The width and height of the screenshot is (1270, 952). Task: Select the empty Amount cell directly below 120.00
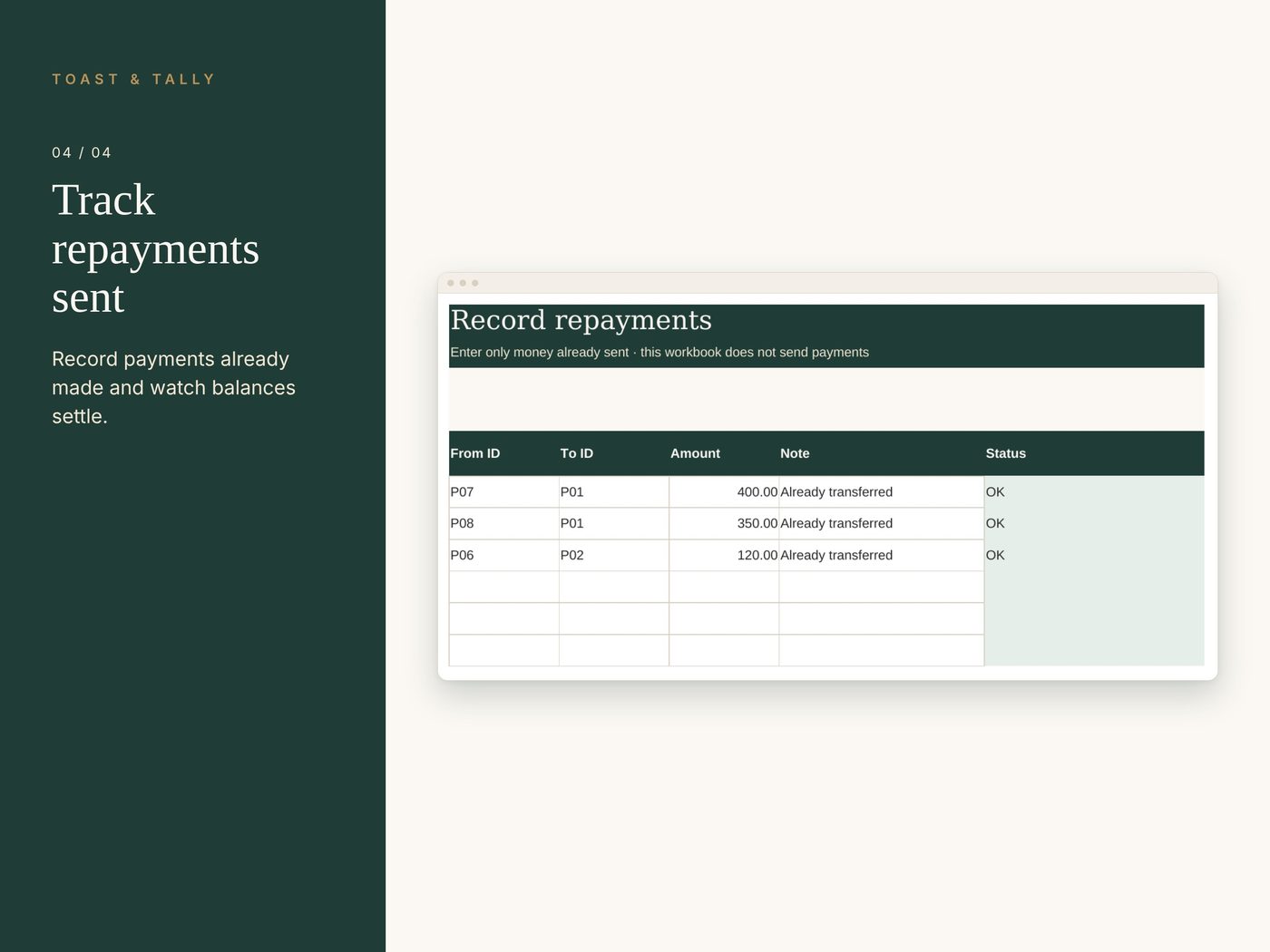coord(724,588)
